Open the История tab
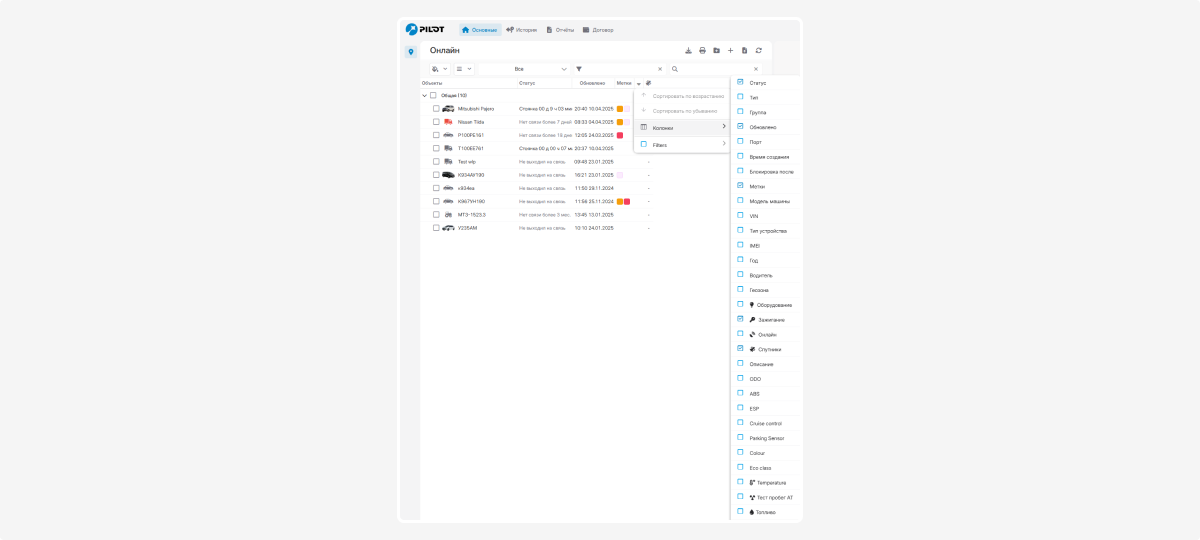This screenshot has height=540, width=1200. tap(521, 30)
